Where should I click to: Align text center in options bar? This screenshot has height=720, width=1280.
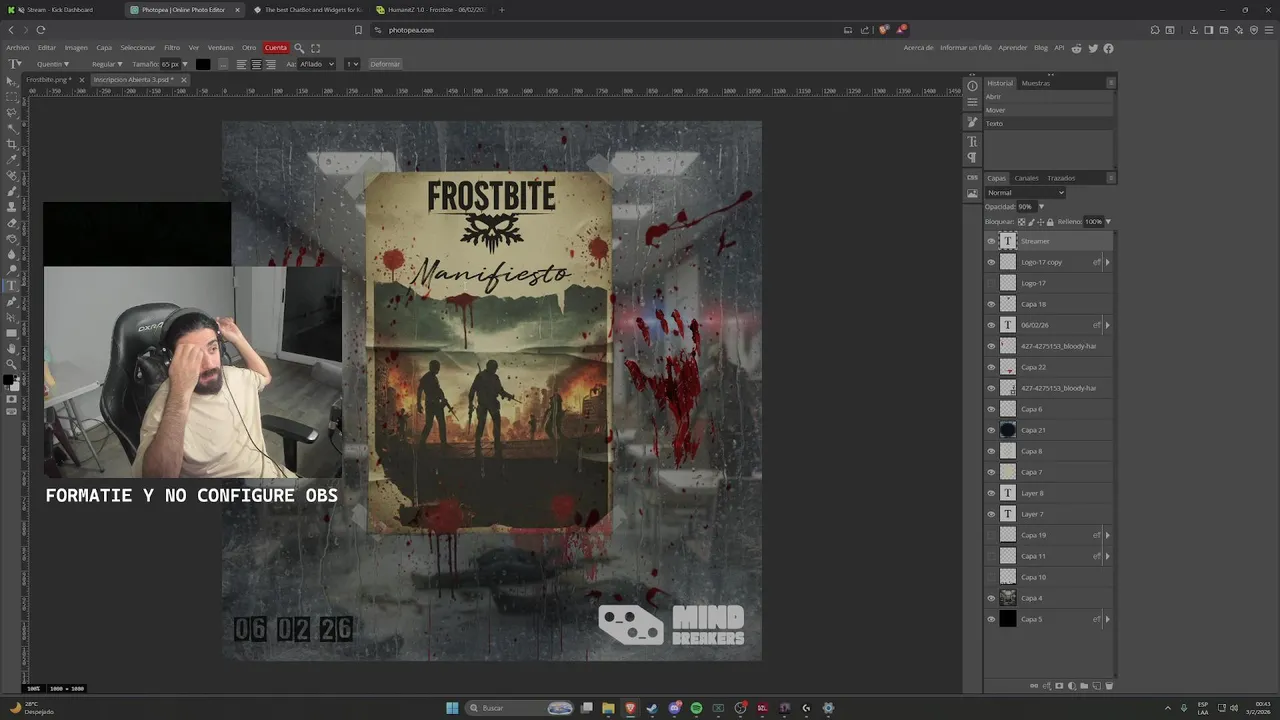coord(256,64)
